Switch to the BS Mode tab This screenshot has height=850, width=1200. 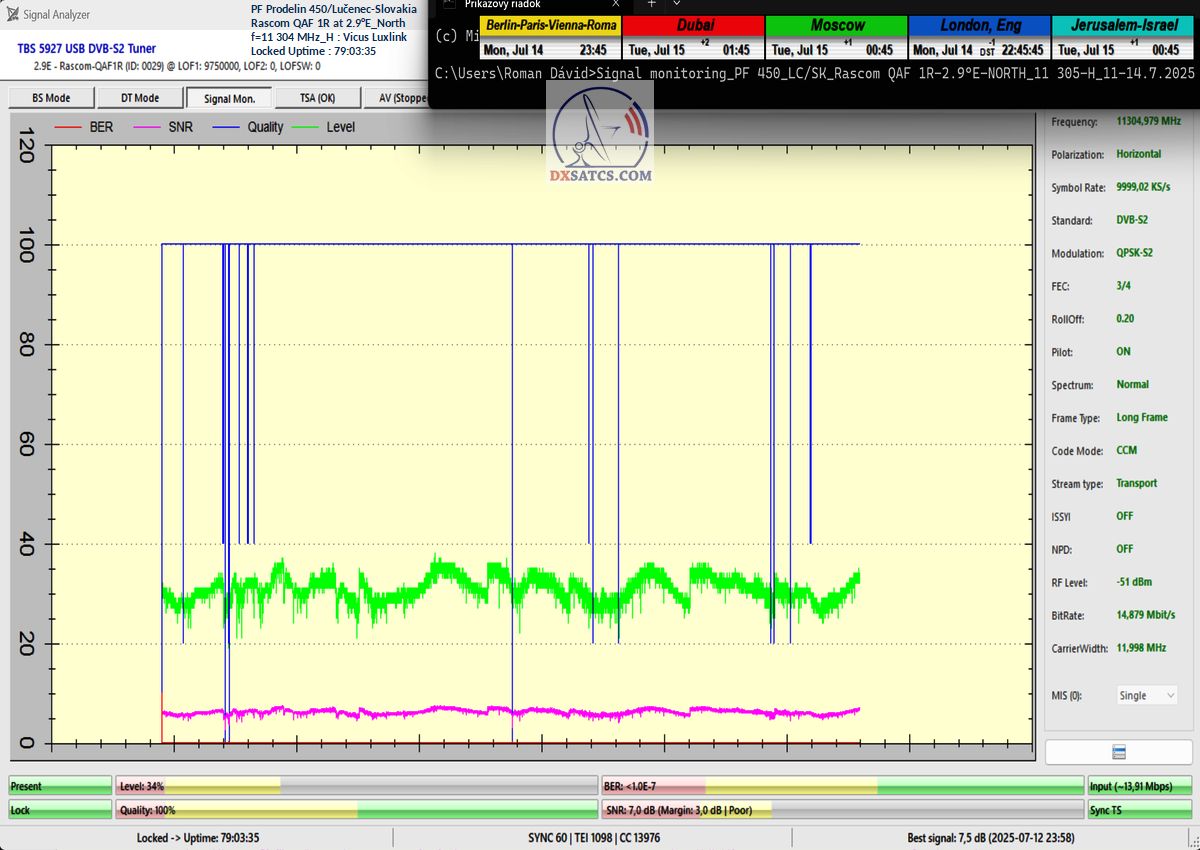click(52, 98)
